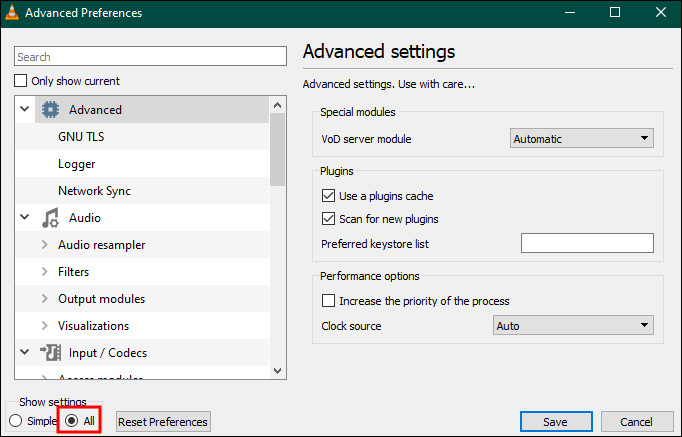Click the Preferred keystore list field
682x437 pixels.
[x=587, y=243]
